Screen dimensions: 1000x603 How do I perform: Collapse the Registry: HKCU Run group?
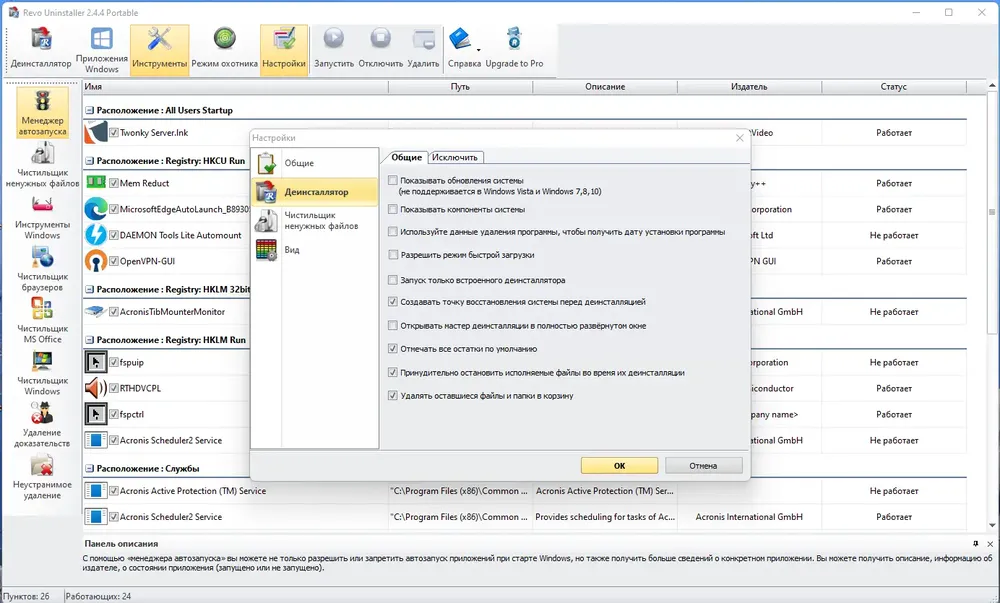coord(90,161)
